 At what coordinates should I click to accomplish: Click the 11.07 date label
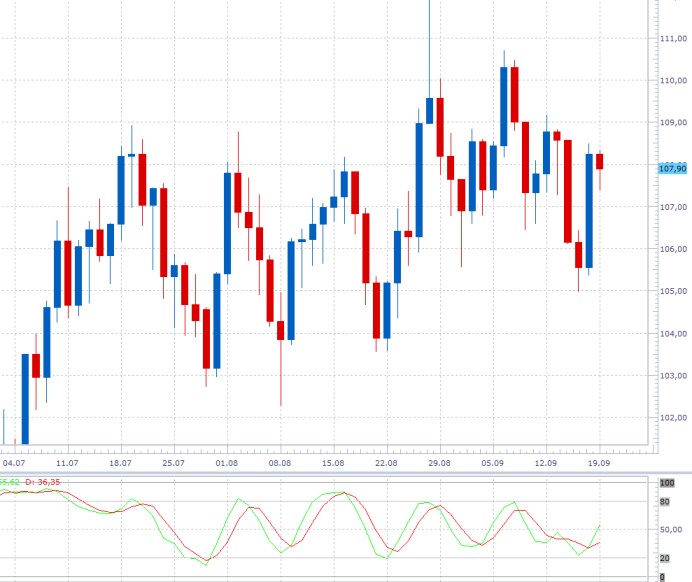click(x=67, y=463)
